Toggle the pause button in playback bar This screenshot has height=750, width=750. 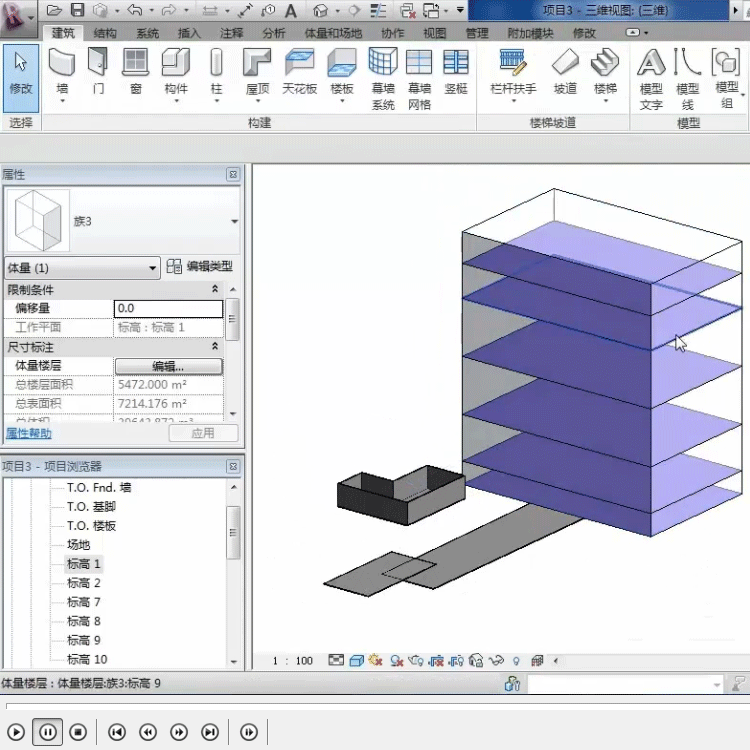(x=47, y=733)
